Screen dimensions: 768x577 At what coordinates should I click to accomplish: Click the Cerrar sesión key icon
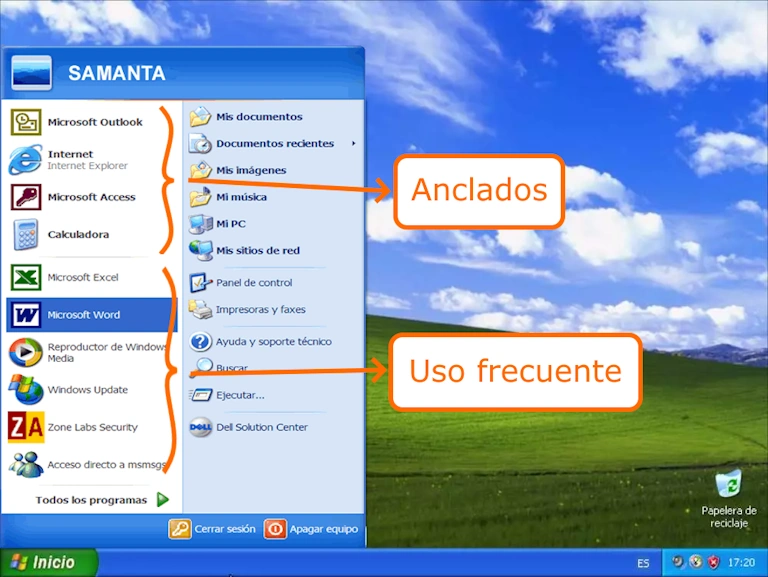[180, 529]
